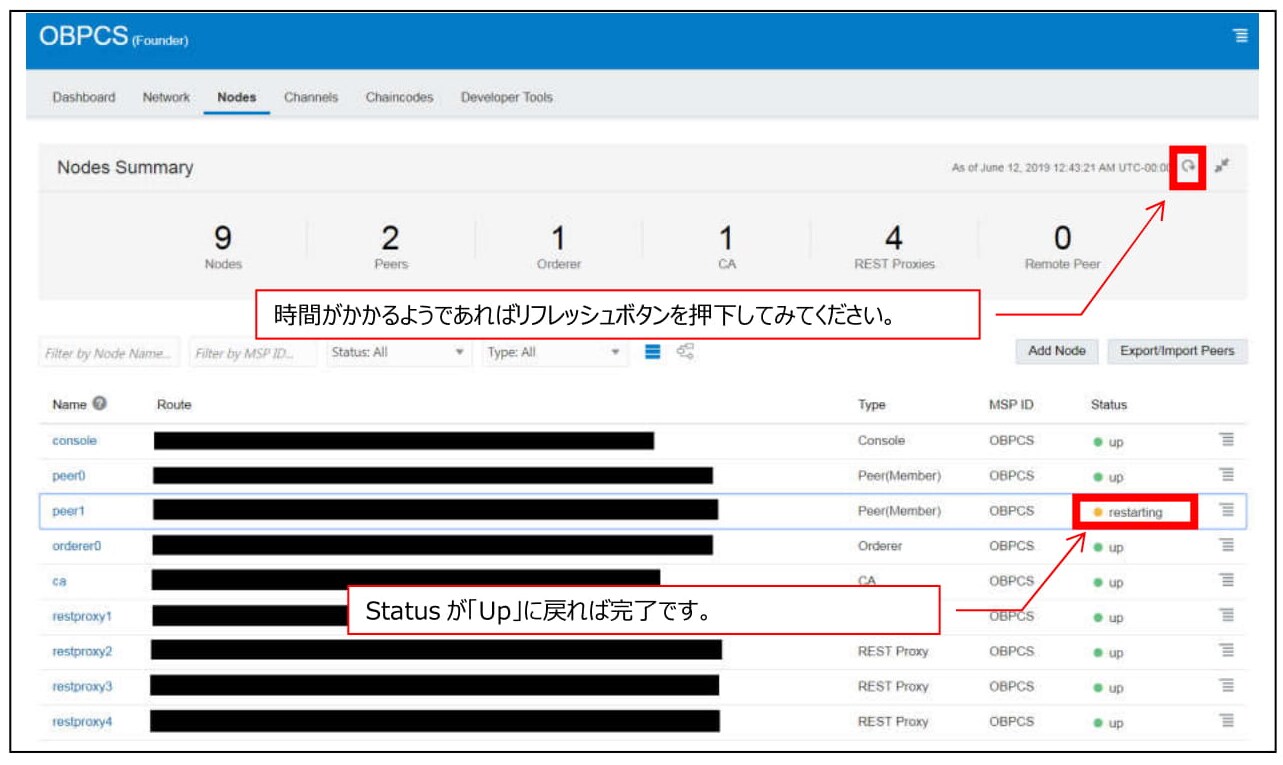
Task: Click the Add Node button
Action: [x=1056, y=351]
